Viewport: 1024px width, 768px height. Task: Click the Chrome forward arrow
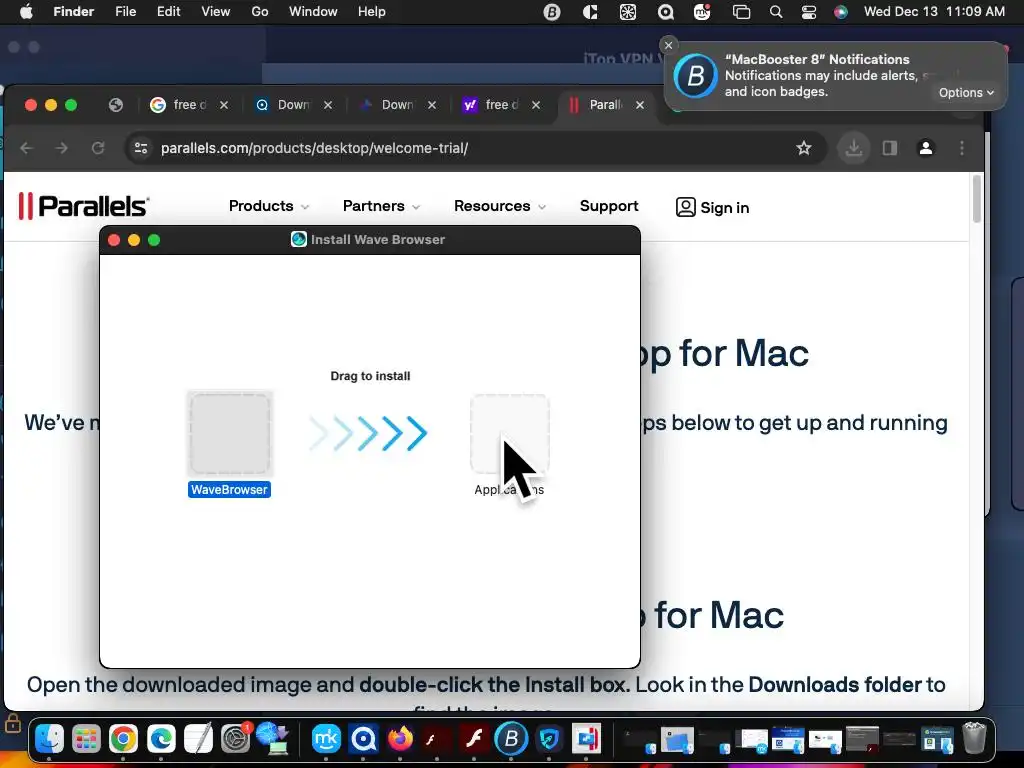[x=62, y=148]
